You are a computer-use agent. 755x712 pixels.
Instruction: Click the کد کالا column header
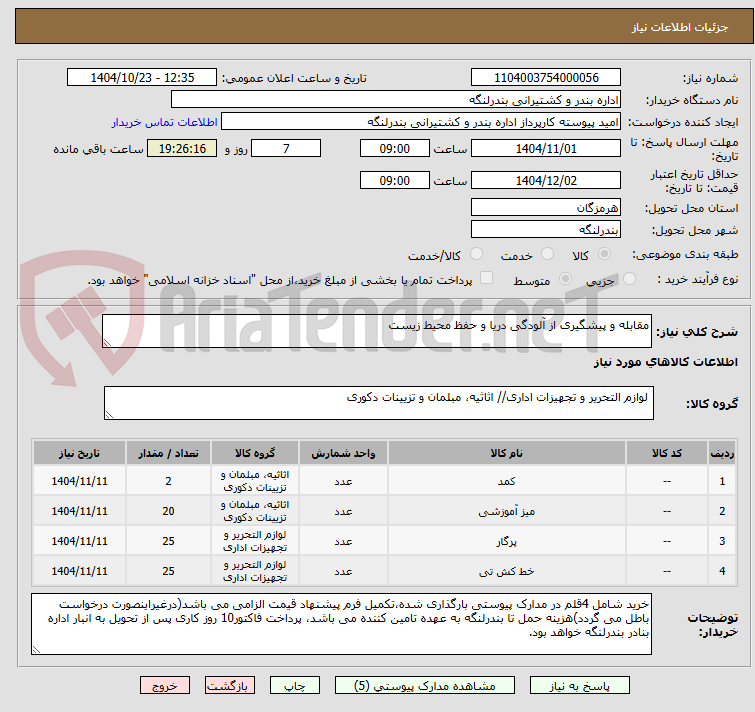coord(667,453)
